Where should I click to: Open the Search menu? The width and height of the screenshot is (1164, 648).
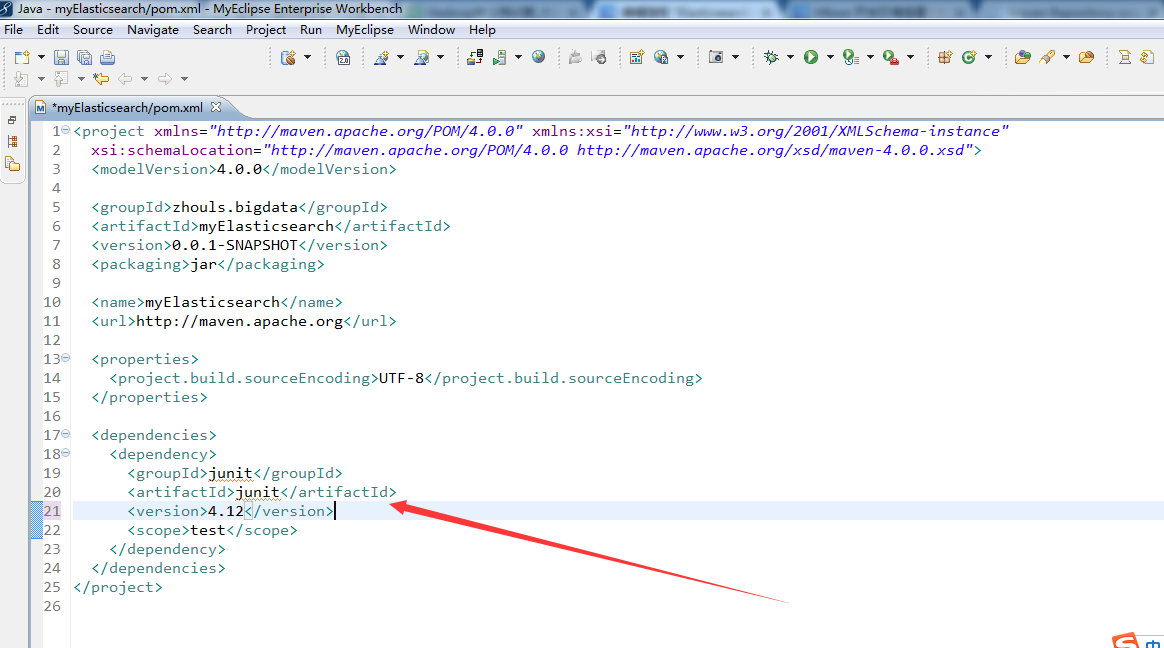[212, 30]
